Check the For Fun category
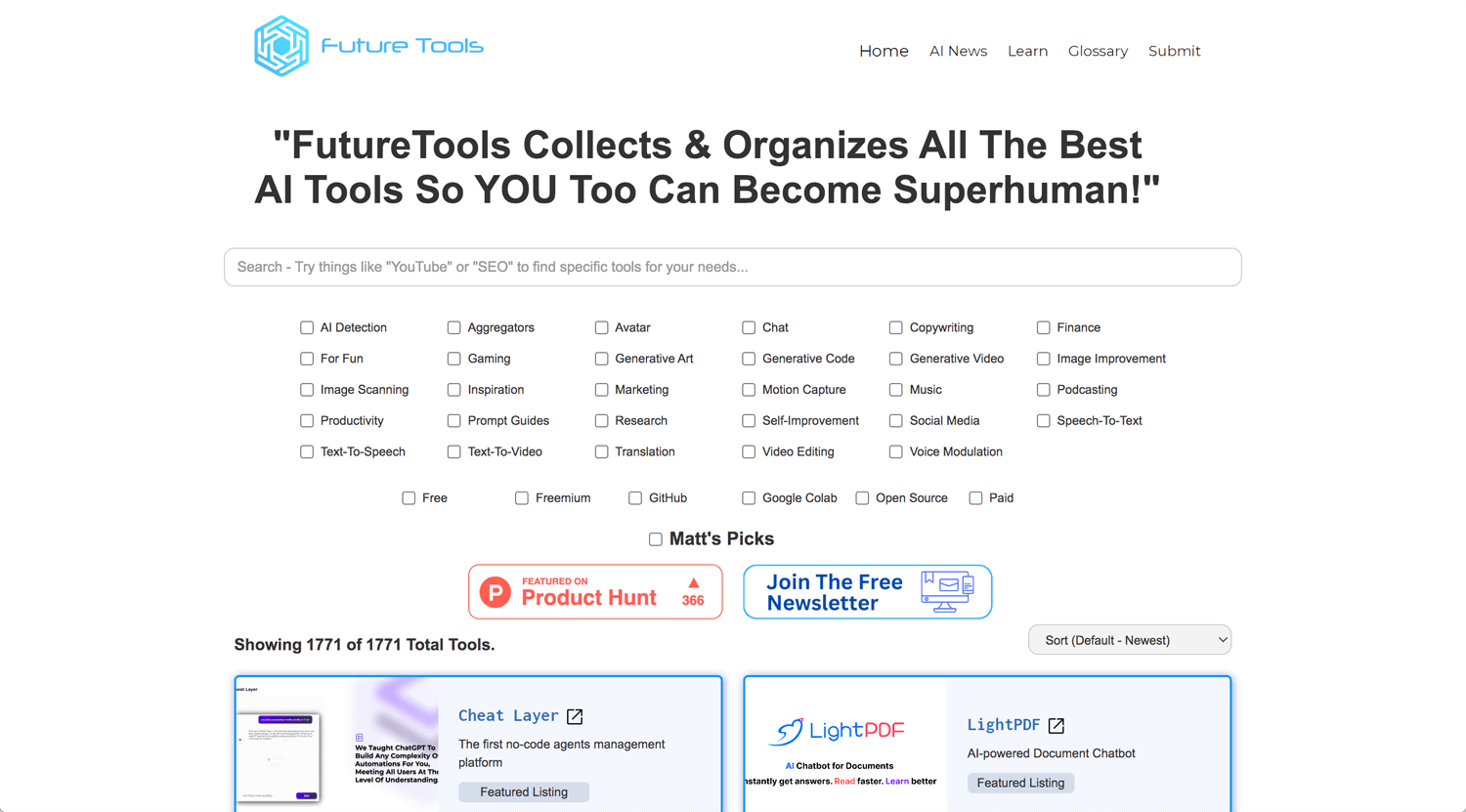 [307, 359]
